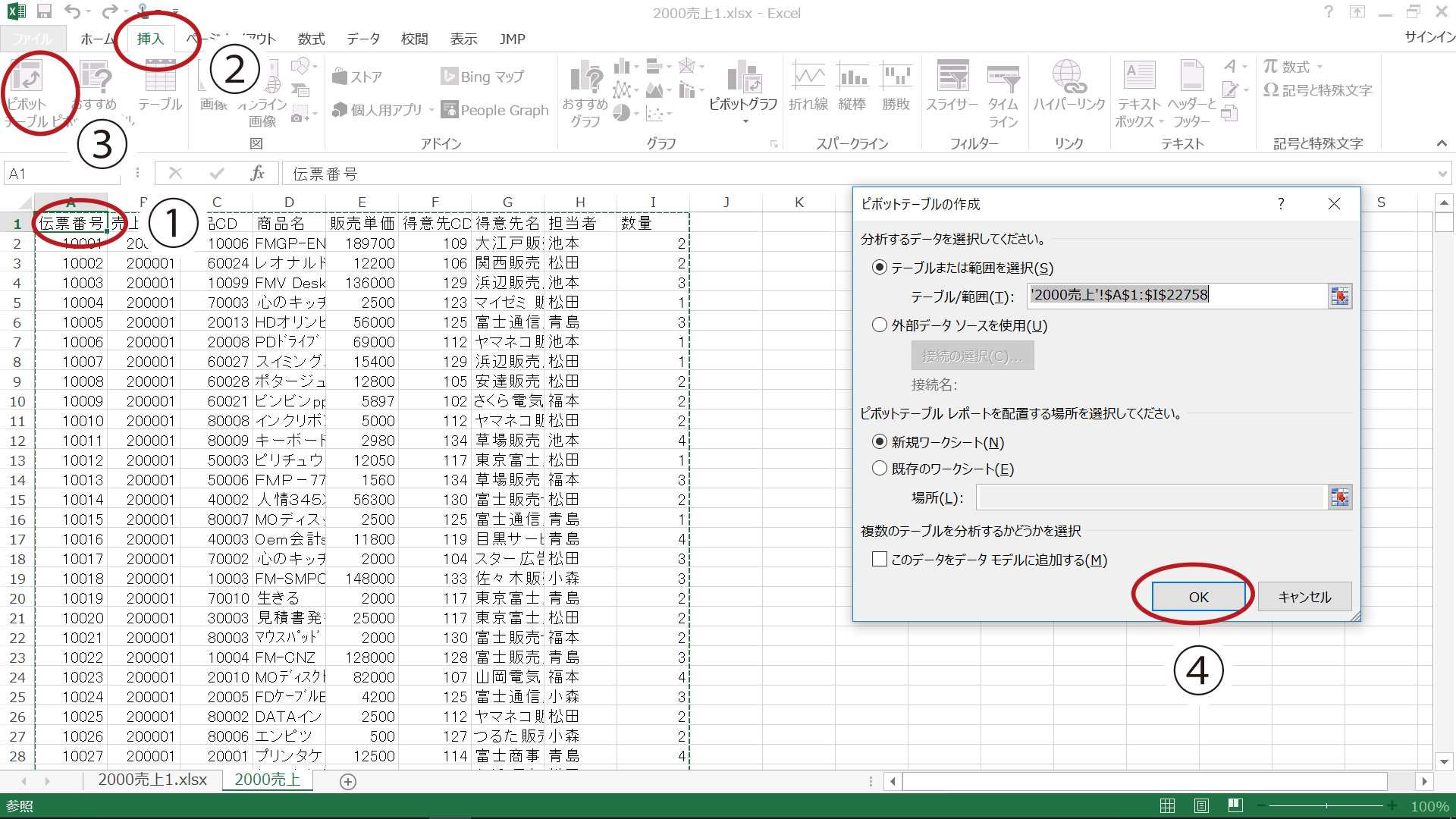1456x819 pixels.
Task: Click the horizontal scrollbar
Action: click(1145, 781)
